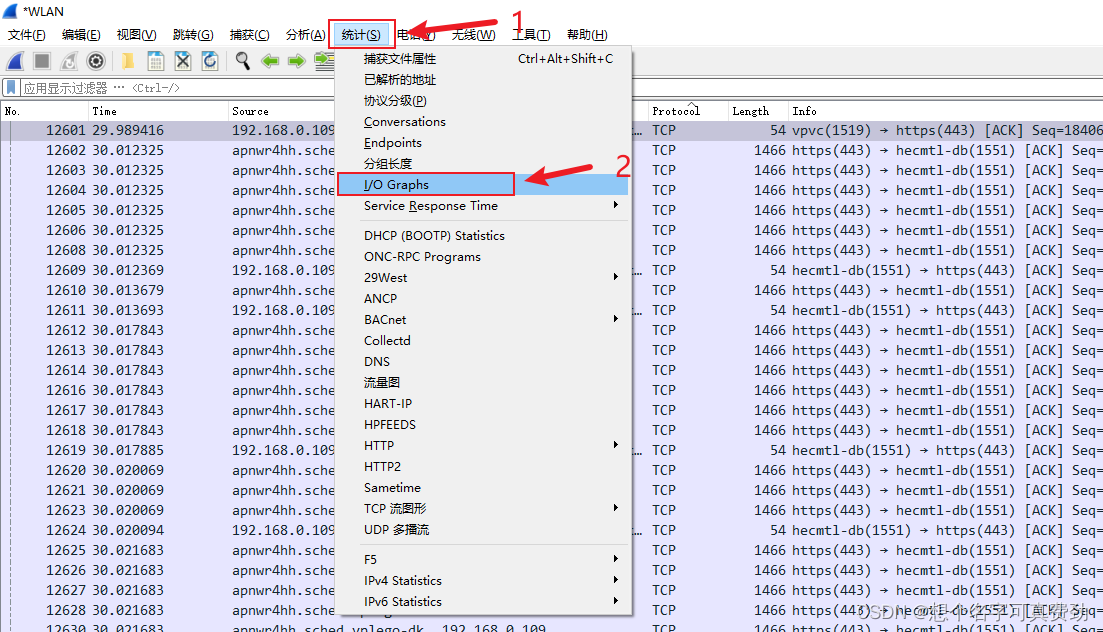Start capturing packets with the blue fin icon
Image resolution: width=1103 pixels, height=632 pixels.
coord(15,61)
